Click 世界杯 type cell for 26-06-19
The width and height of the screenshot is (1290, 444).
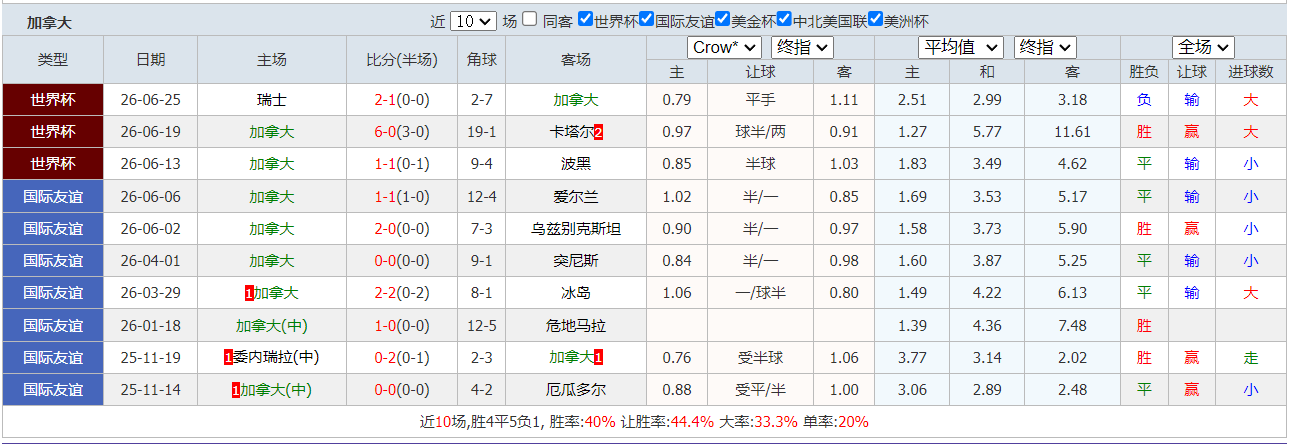tap(53, 132)
